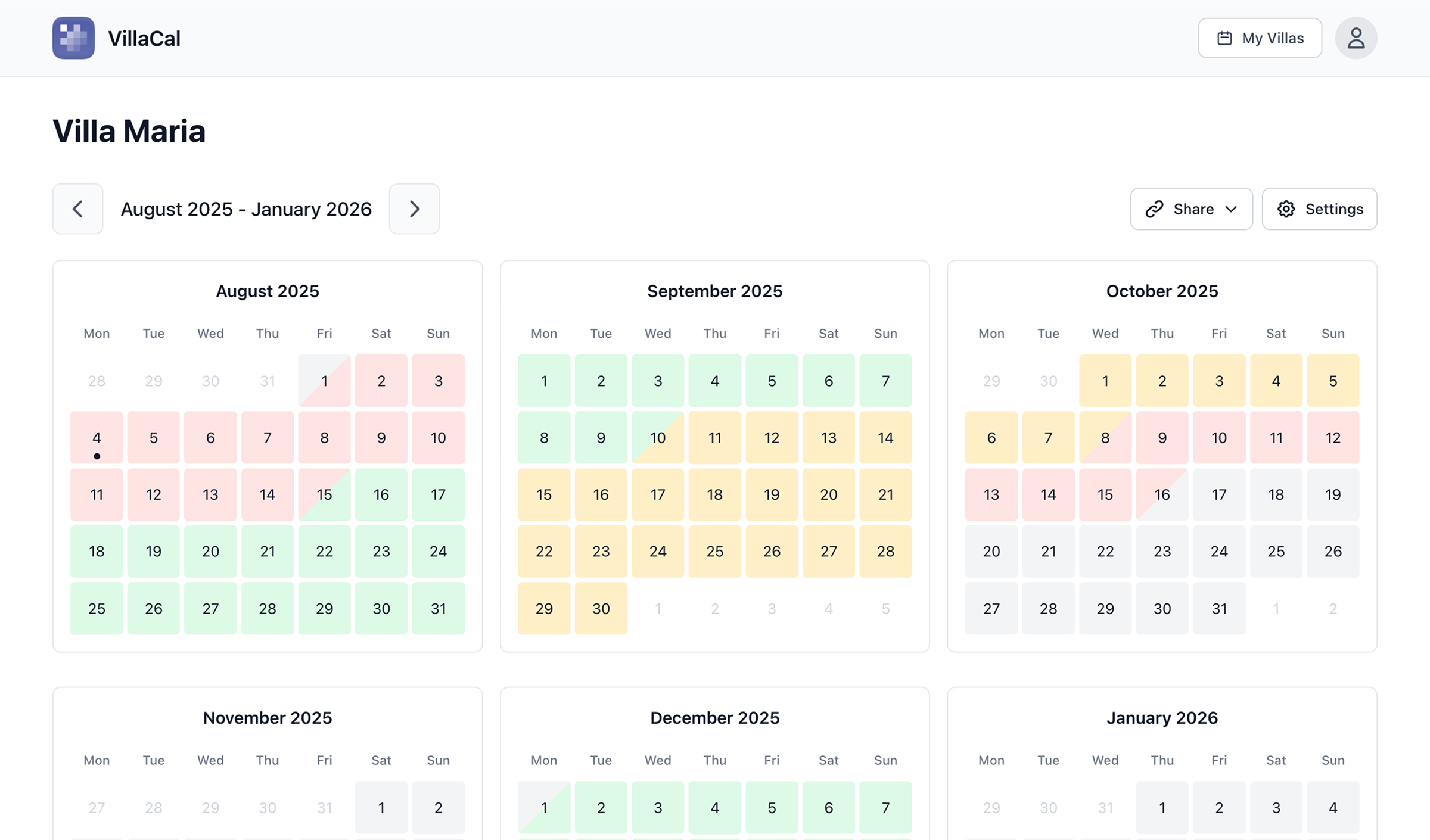This screenshot has height=840, width=1430.
Task: Open the user profile avatar
Action: [x=1356, y=38]
